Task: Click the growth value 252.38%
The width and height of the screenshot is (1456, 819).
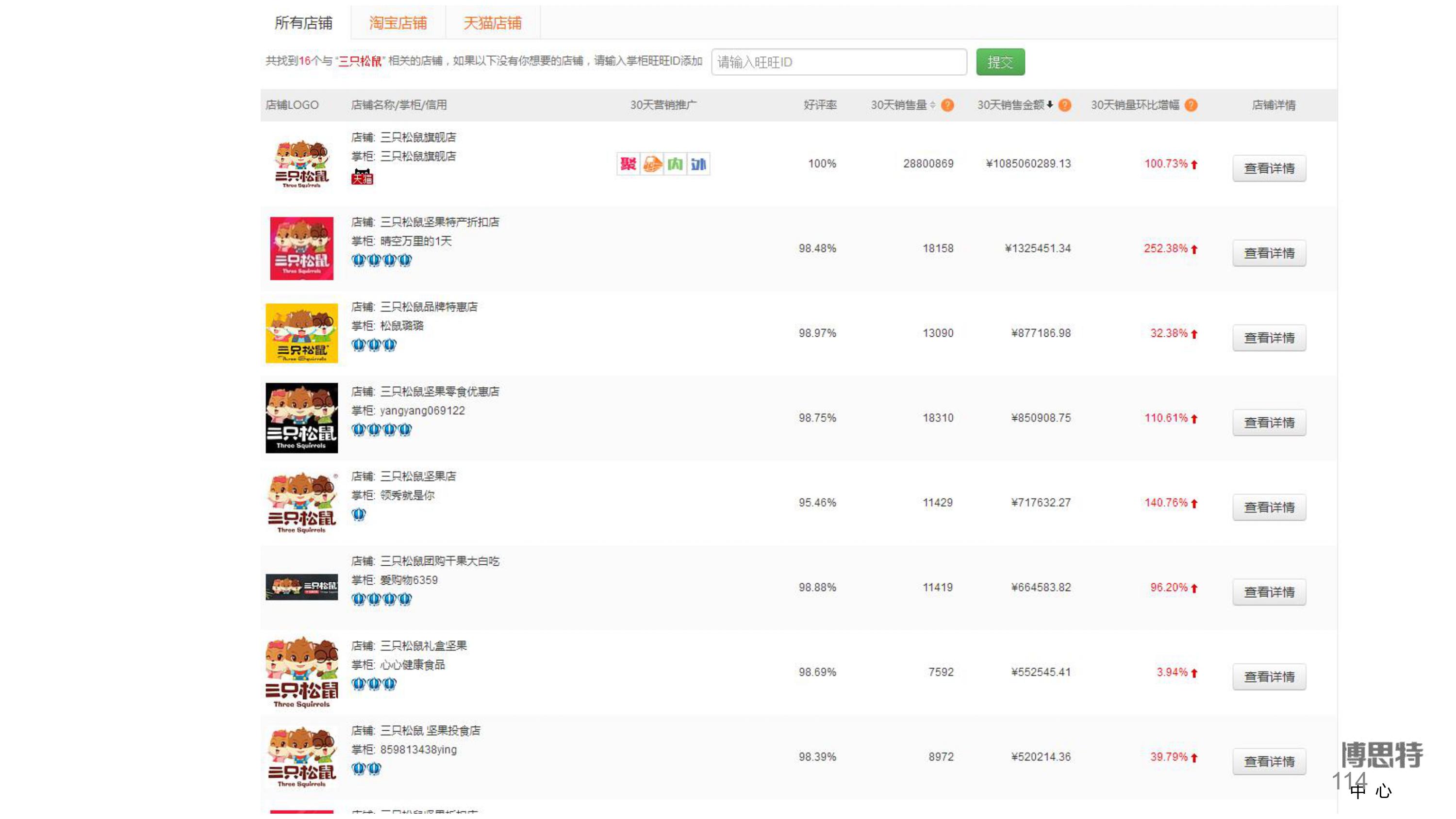Action: [x=1165, y=249]
